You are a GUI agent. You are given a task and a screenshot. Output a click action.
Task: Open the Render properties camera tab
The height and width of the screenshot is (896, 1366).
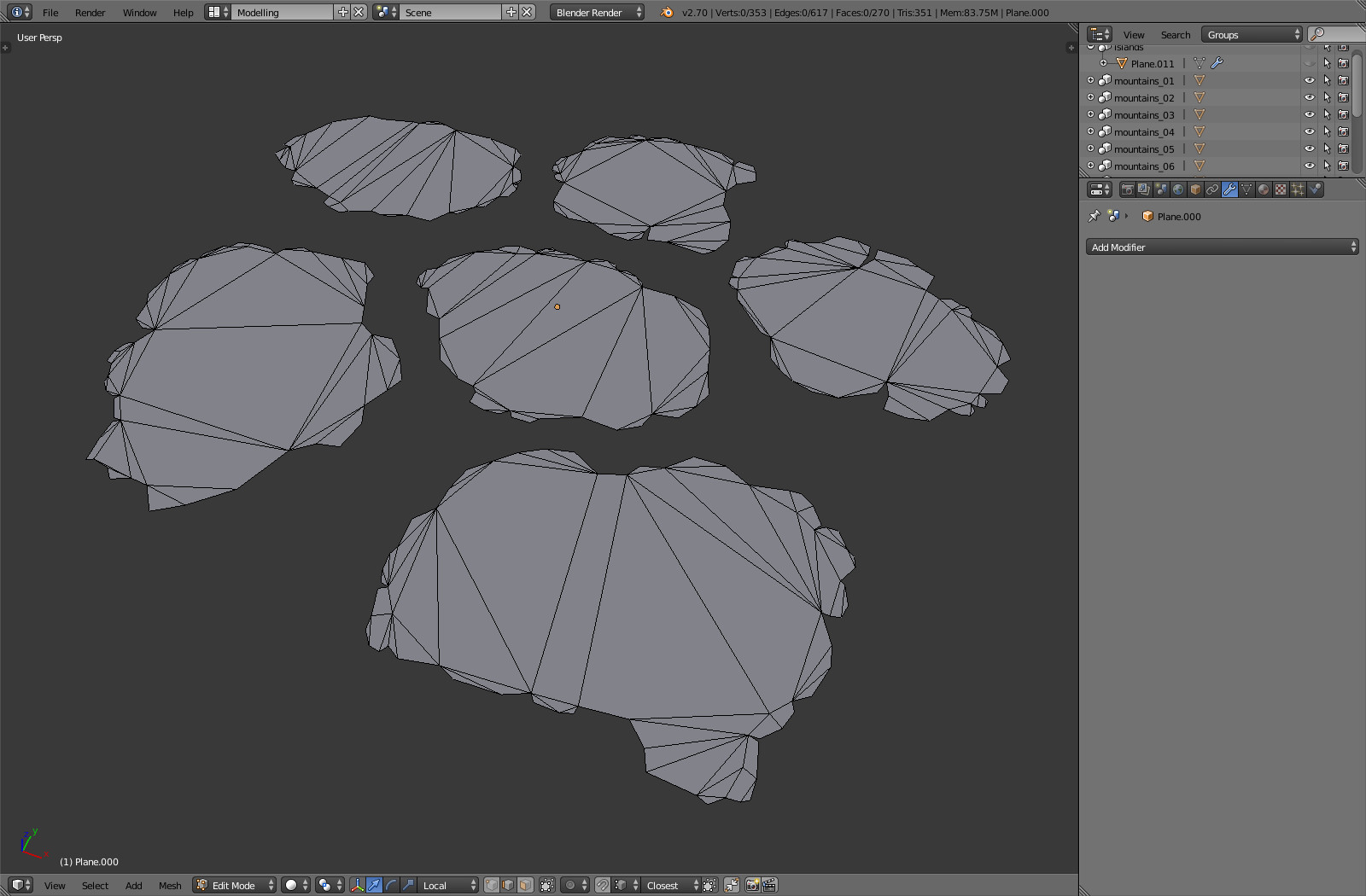coord(1127,189)
